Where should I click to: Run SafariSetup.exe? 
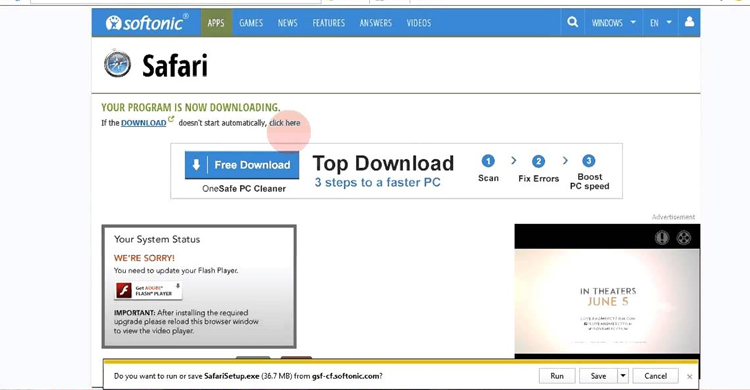coord(557,376)
